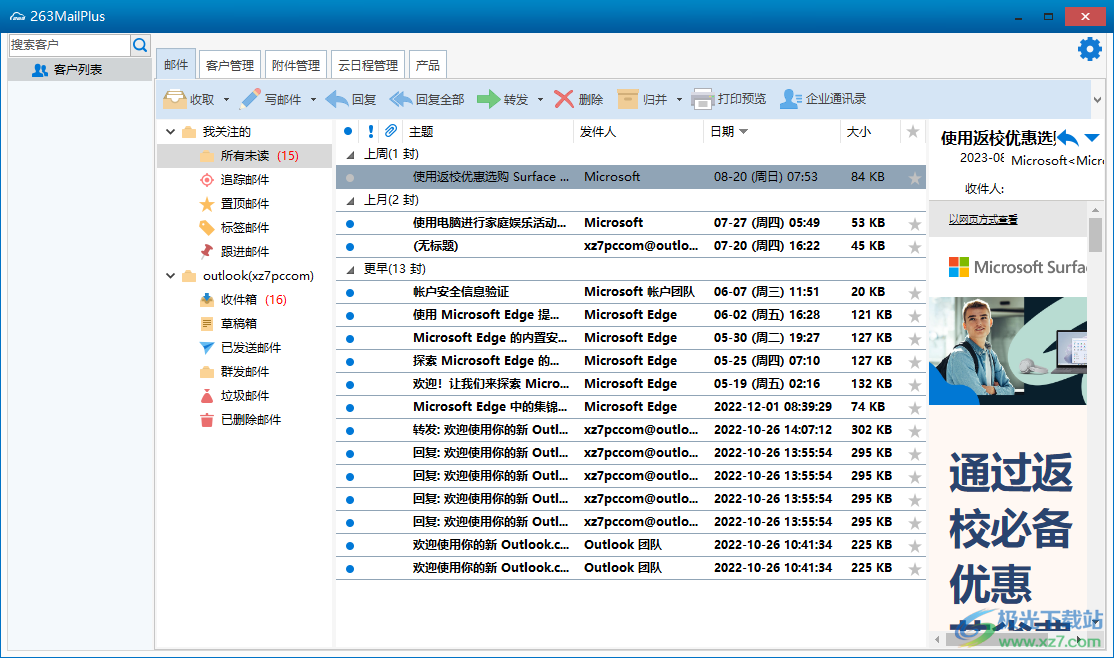Click the 收取 receive mail icon
Screen dimensions: 1114x658
175,99
